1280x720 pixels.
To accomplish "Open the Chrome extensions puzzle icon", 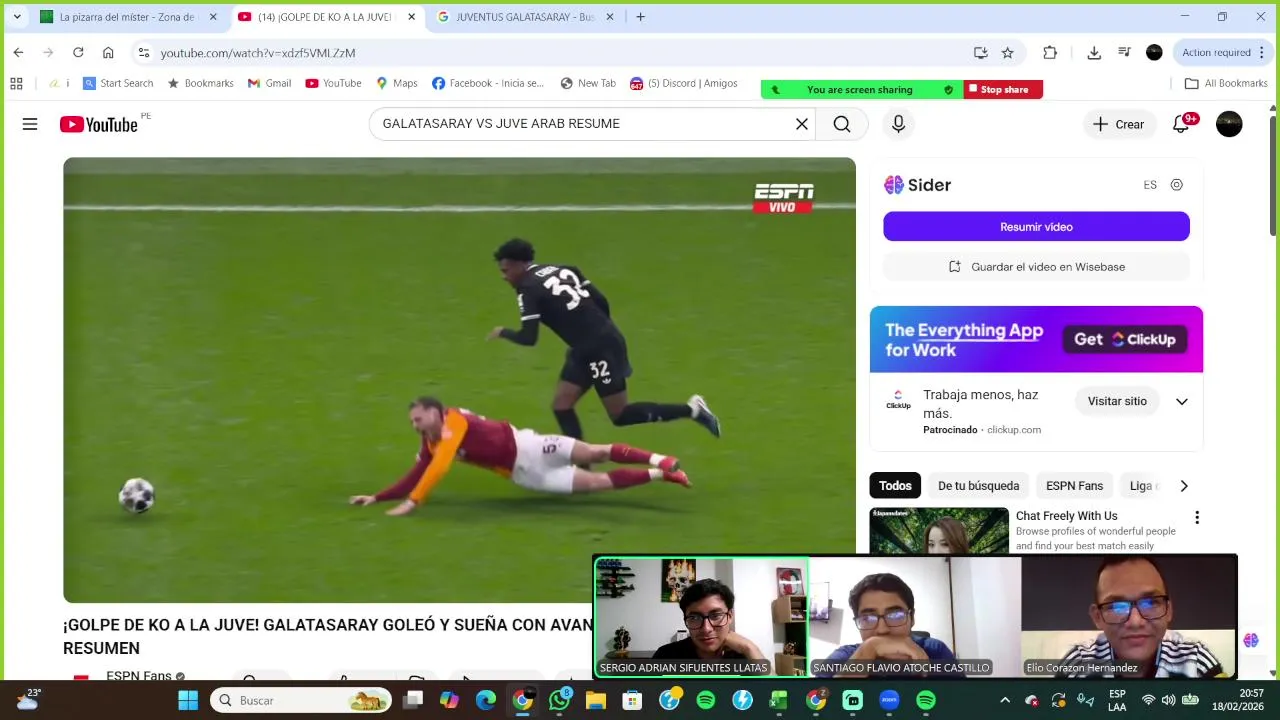I will [1050, 53].
